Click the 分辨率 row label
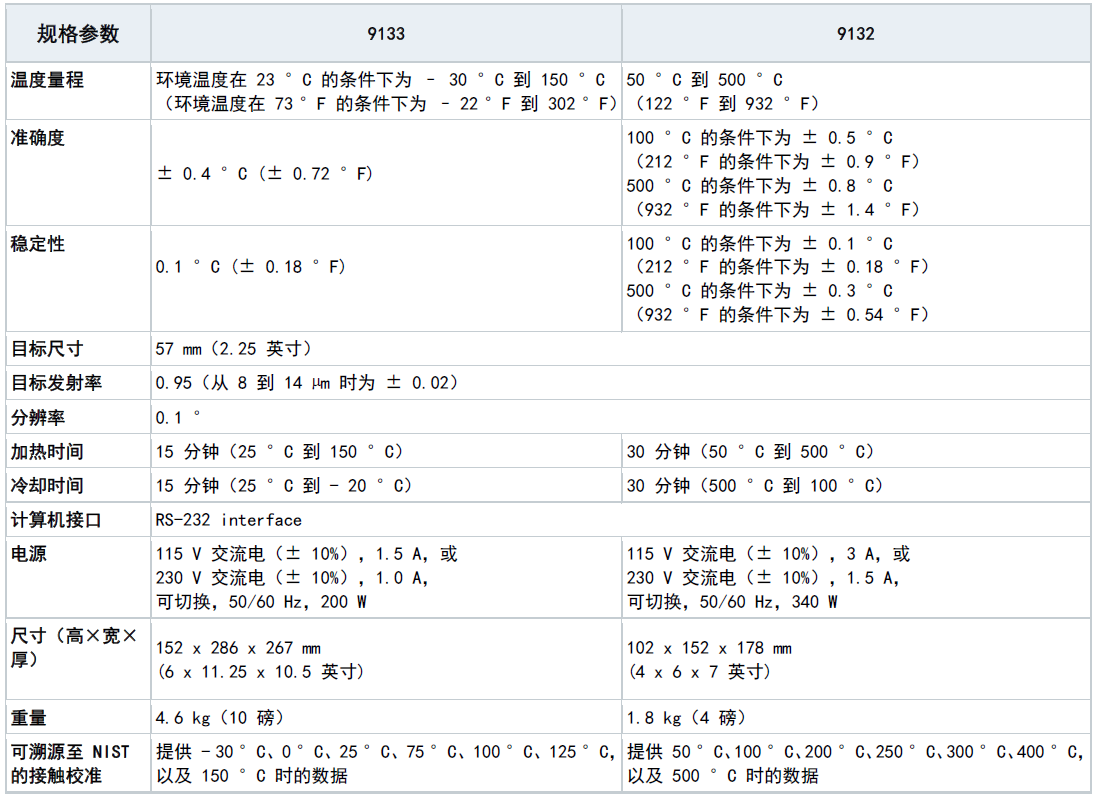Screen dimensions: 1100x797 (38, 417)
